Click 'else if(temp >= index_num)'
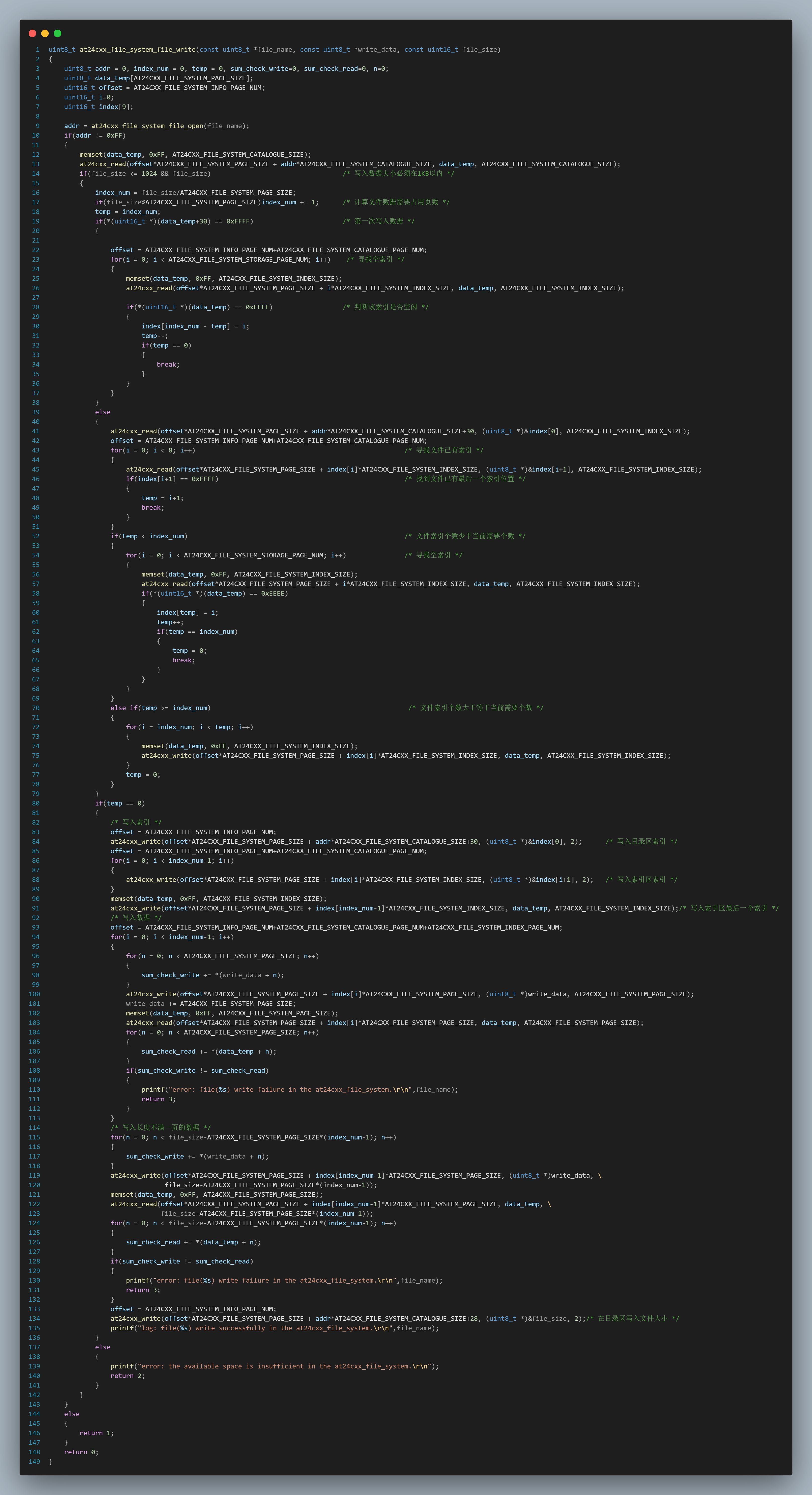This screenshot has height=1495, width=812. coord(161,708)
